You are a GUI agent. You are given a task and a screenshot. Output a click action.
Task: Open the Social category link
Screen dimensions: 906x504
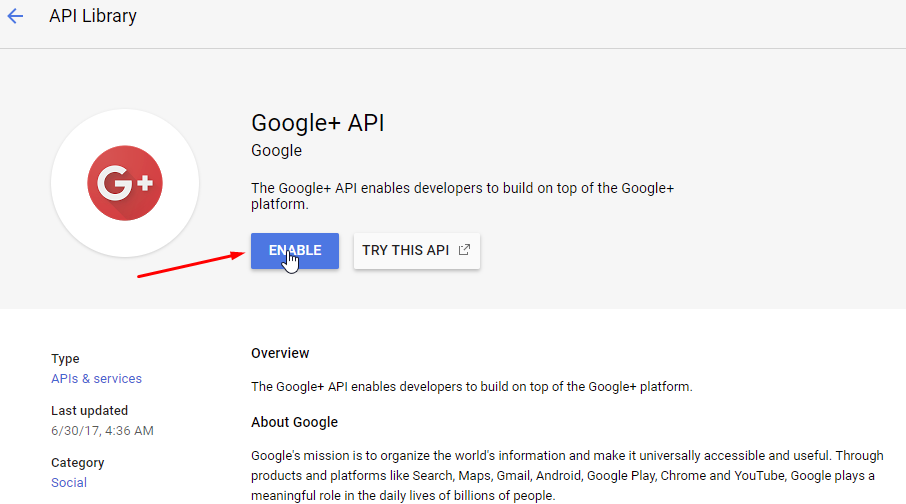(69, 483)
